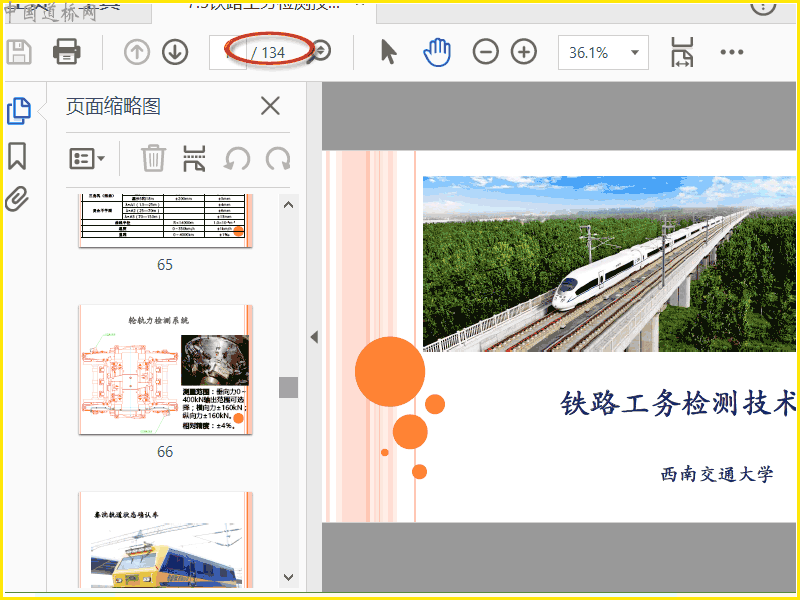The image size is (800, 600).
Task: Activate the hand pan tool
Action: point(437,52)
